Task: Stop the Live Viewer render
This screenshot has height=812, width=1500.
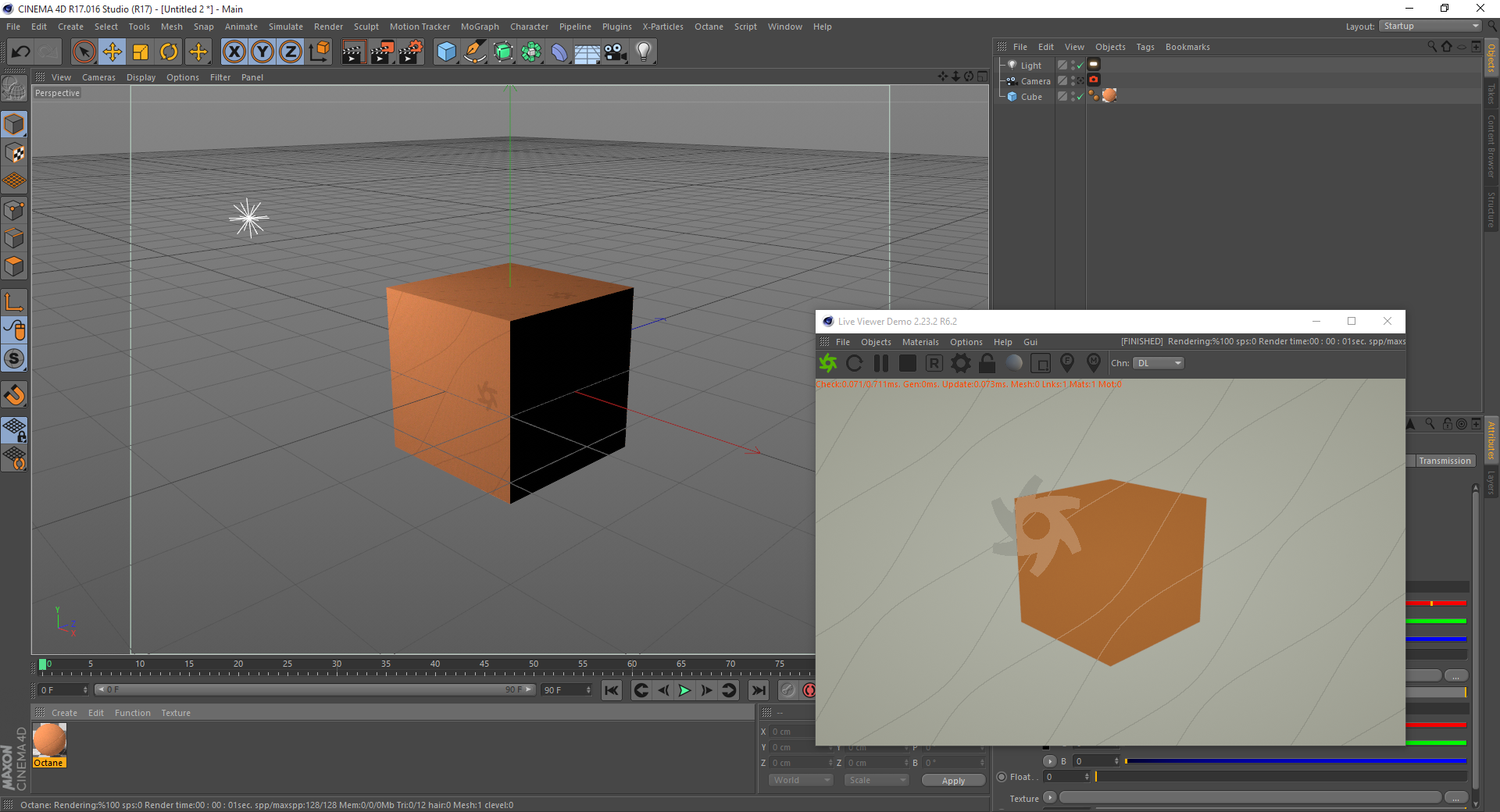Action: click(x=907, y=363)
